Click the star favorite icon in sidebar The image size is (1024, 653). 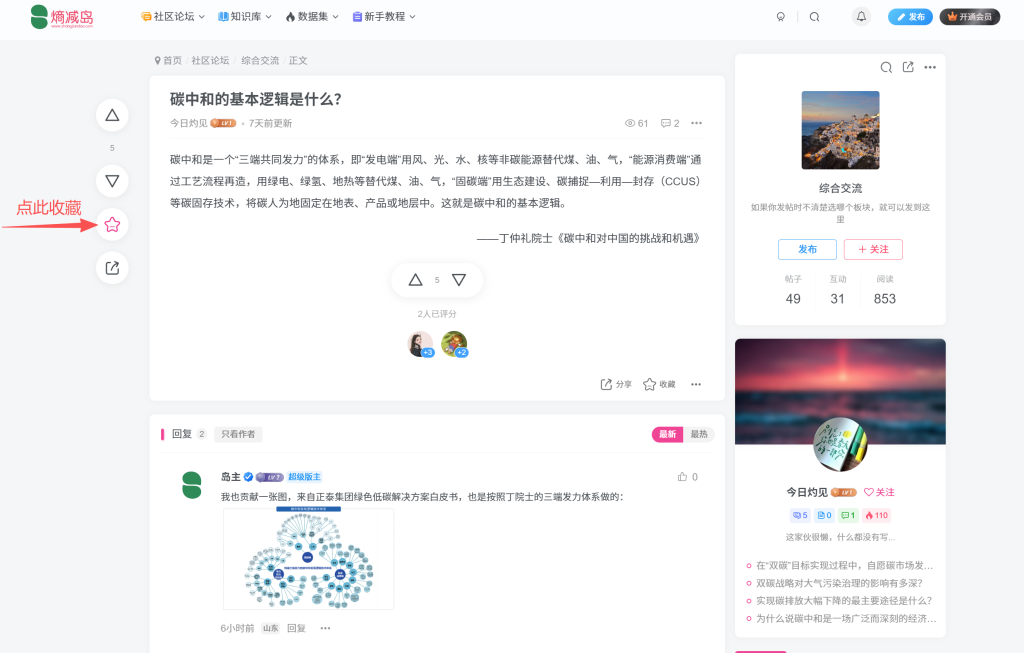(112, 225)
